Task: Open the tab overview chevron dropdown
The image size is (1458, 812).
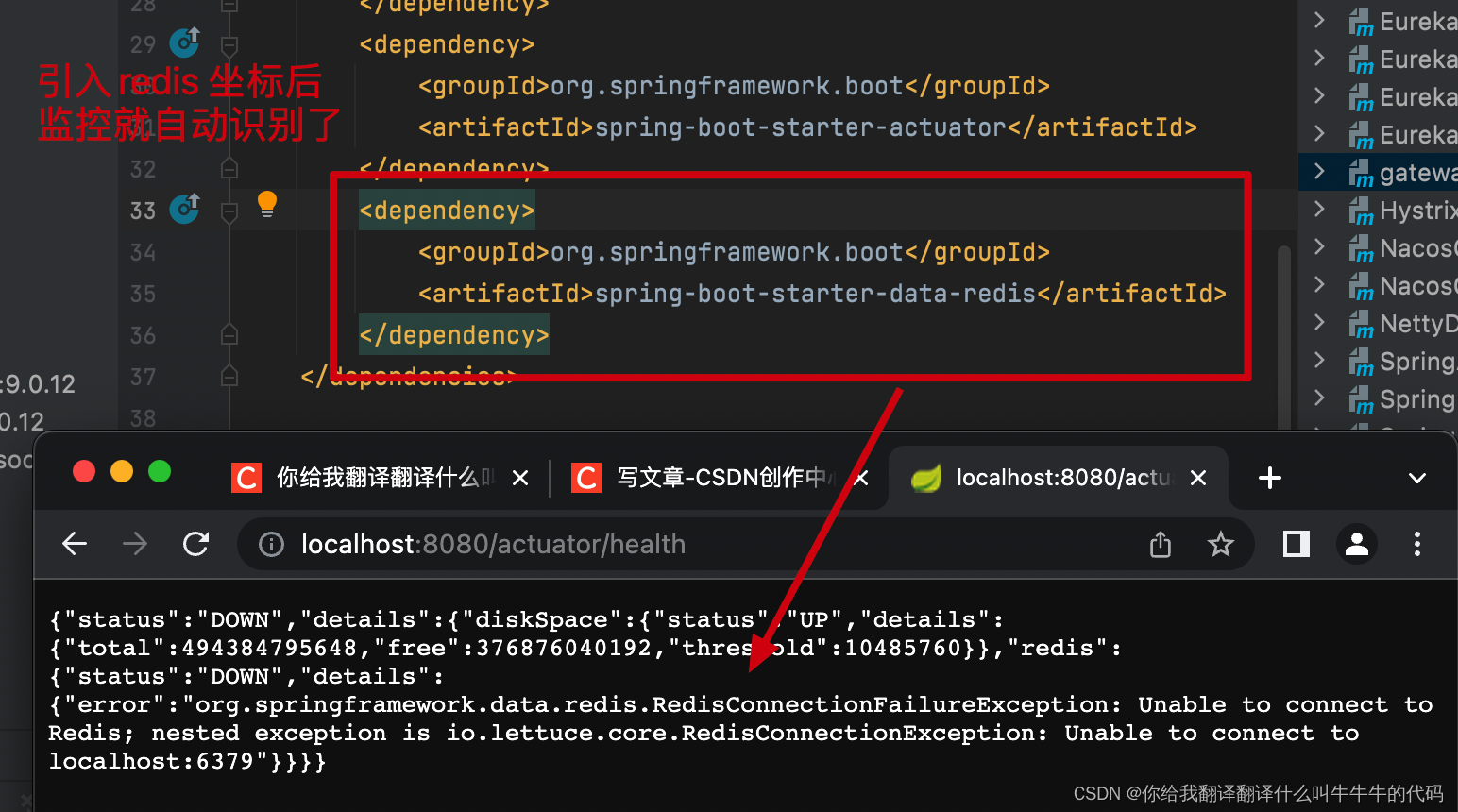Action: 1417,478
